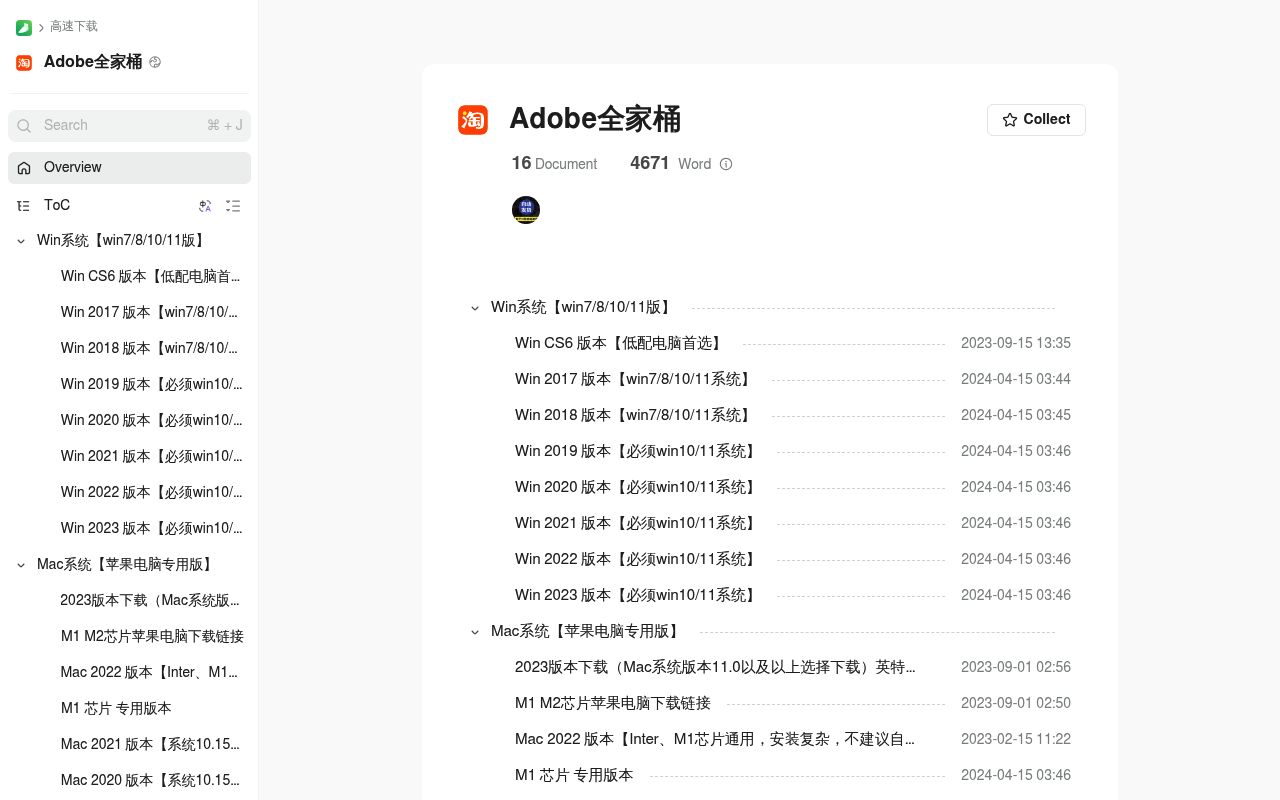Image resolution: width=1280 pixels, height=800 pixels.
Task: Open sidebar item Win 2021 版本
Action: (151, 456)
